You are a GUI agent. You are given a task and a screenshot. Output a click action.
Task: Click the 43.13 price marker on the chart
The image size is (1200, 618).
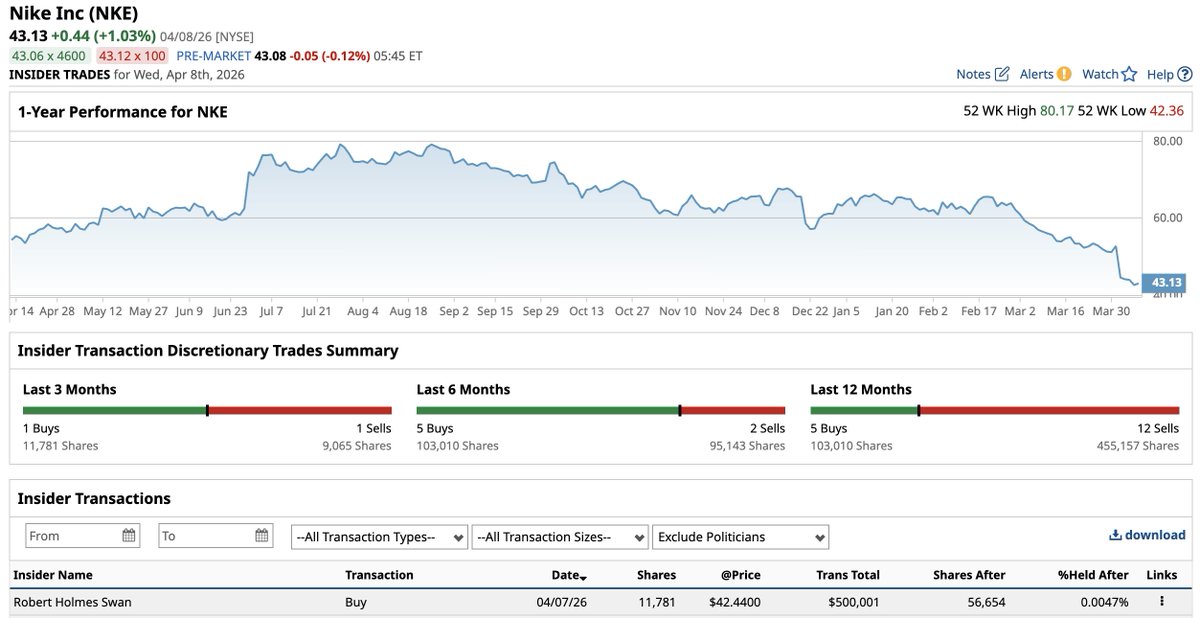pos(1164,283)
